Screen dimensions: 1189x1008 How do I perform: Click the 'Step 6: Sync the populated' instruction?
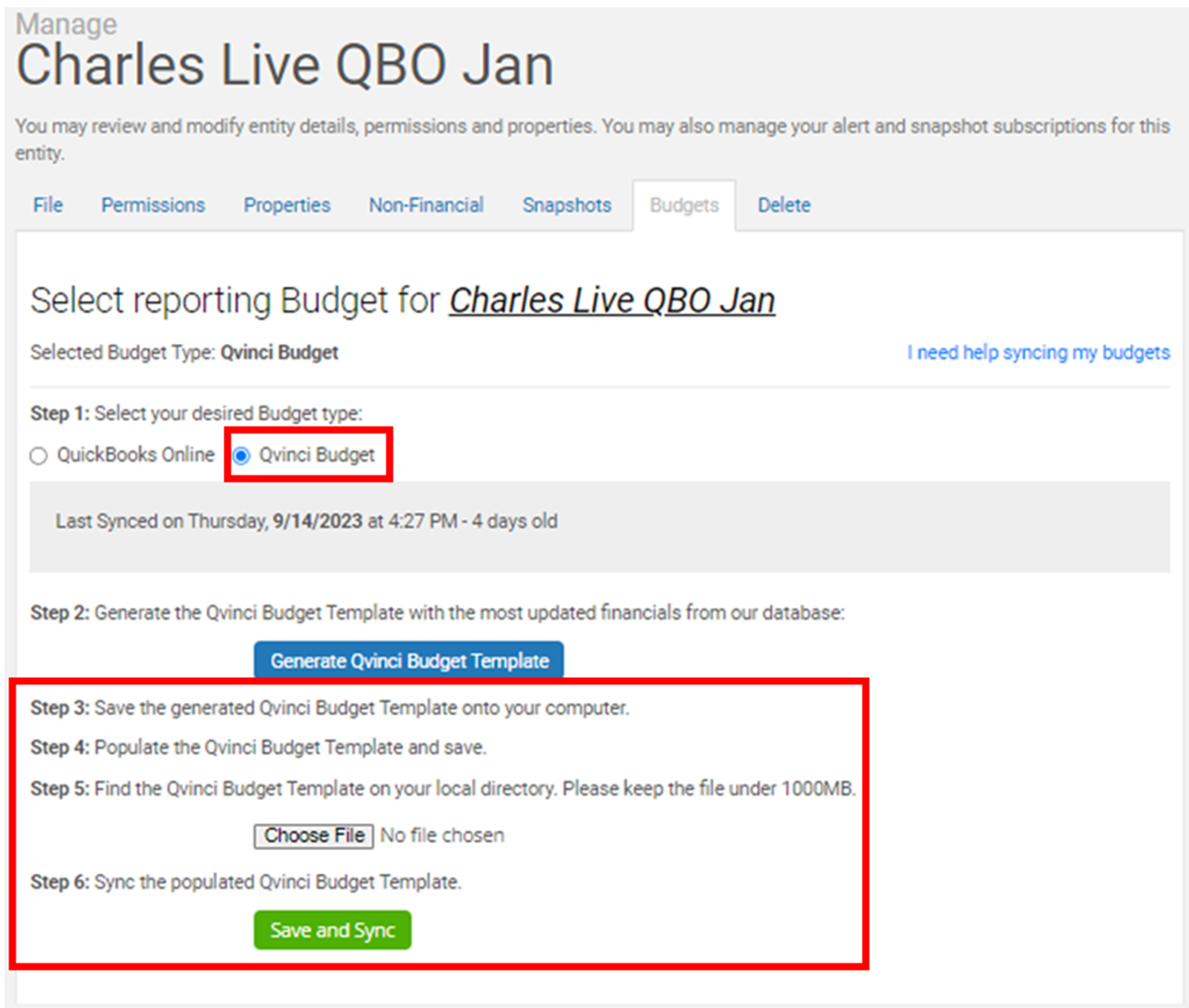[x=245, y=883]
